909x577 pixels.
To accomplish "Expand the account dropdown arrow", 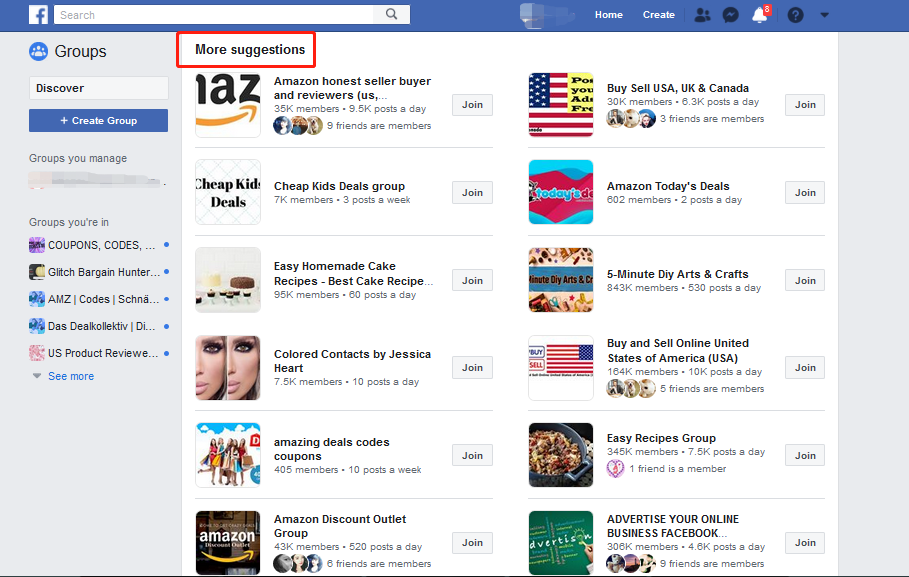I will (824, 15).
